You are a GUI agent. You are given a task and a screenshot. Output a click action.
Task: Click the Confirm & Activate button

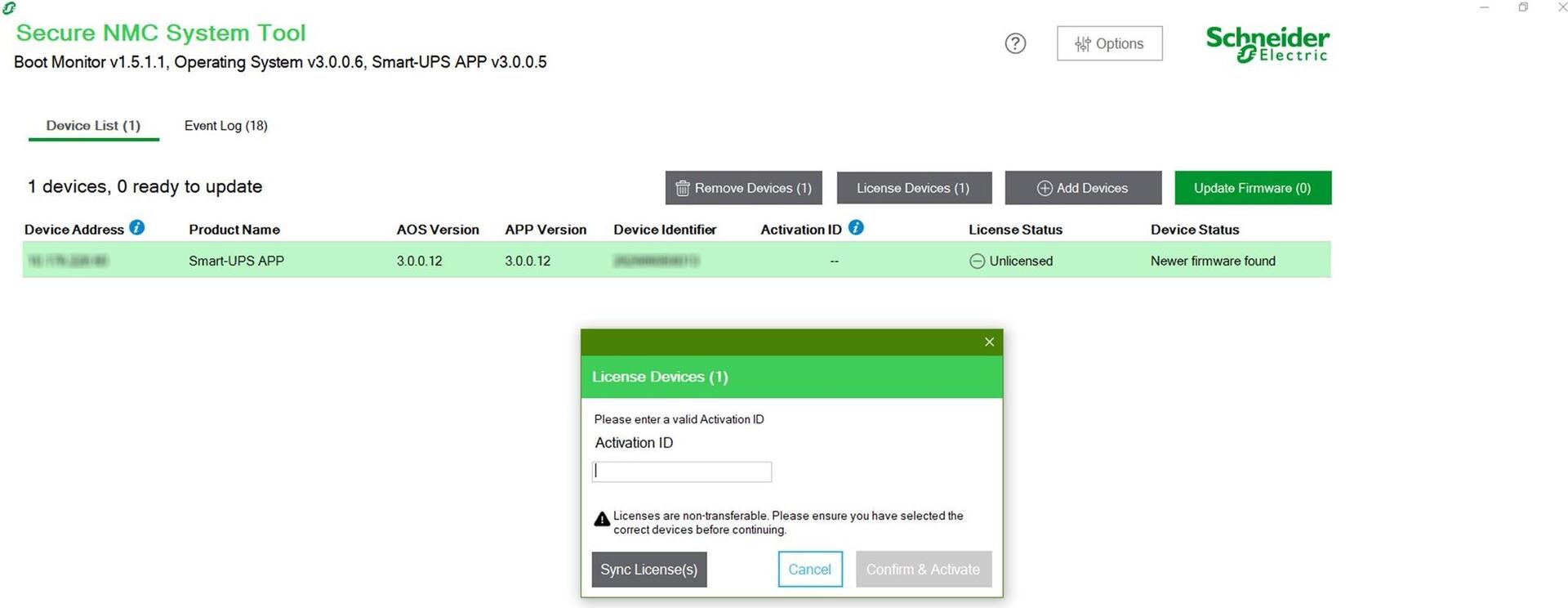[x=924, y=570]
